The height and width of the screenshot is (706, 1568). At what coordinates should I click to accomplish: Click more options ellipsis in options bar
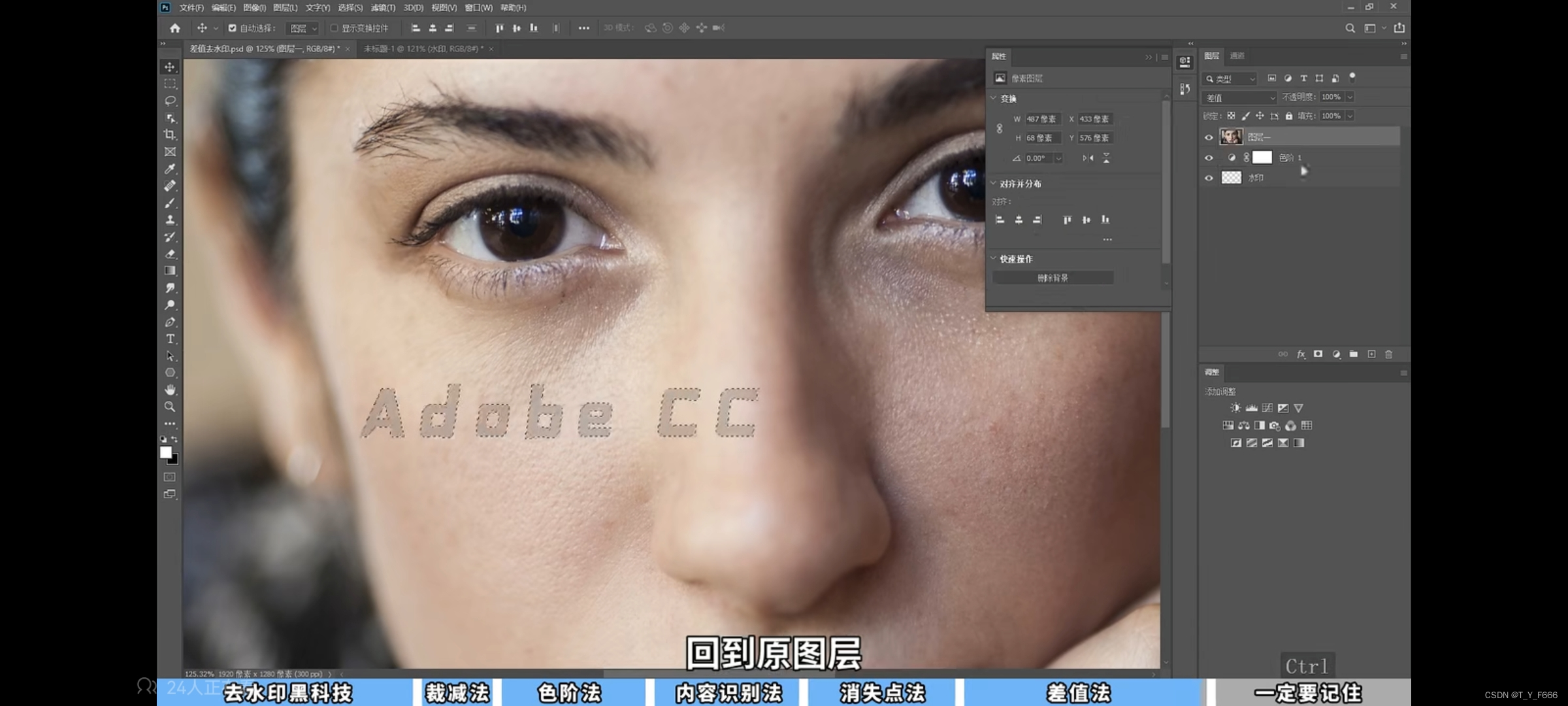click(583, 28)
